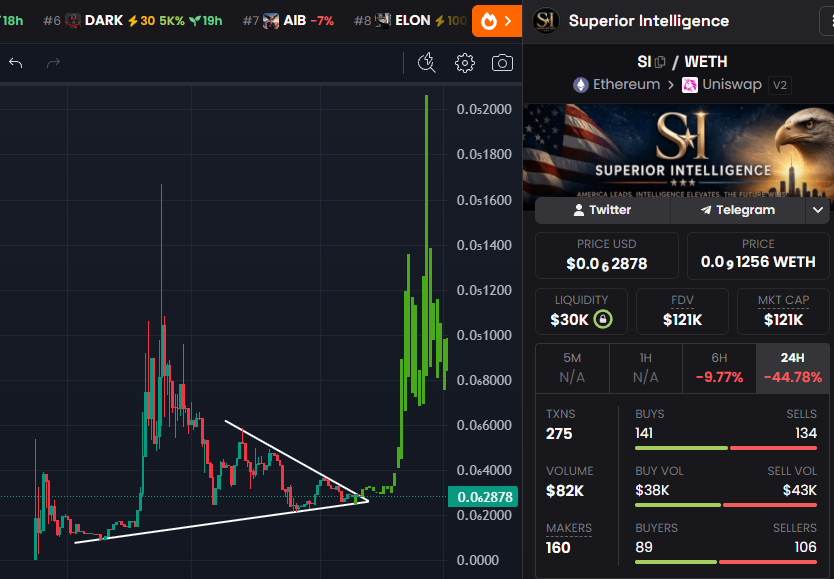
Task: Click the Superior Intelligence title text
Action: click(x=649, y=21)
